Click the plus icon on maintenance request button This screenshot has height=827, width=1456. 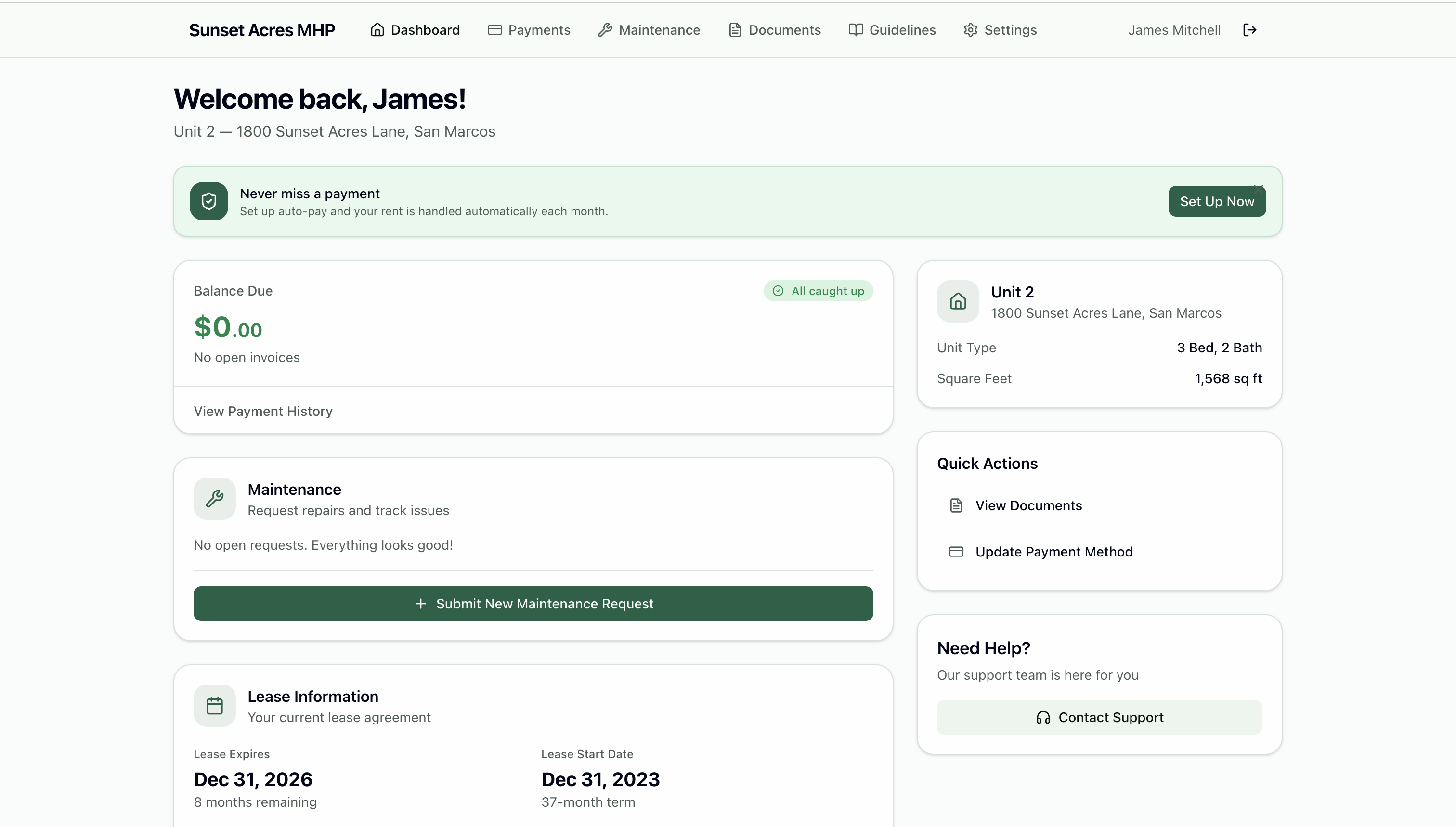(420, 603)
